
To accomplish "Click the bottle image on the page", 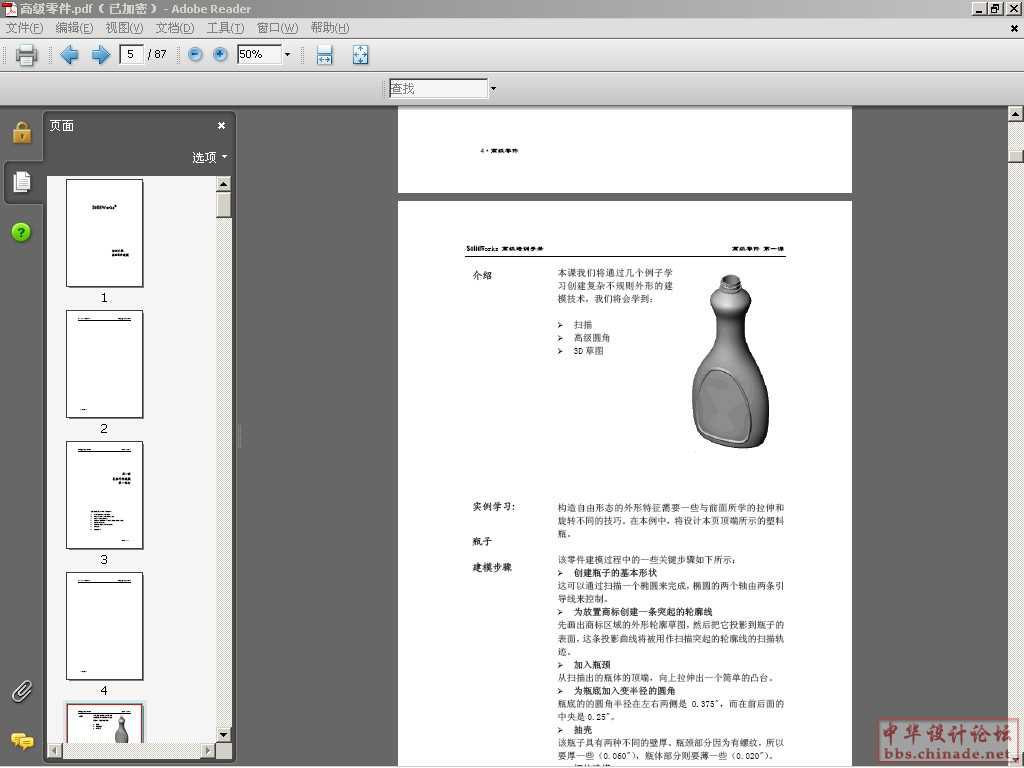I will pyautogui.click(x=729, y=361).
